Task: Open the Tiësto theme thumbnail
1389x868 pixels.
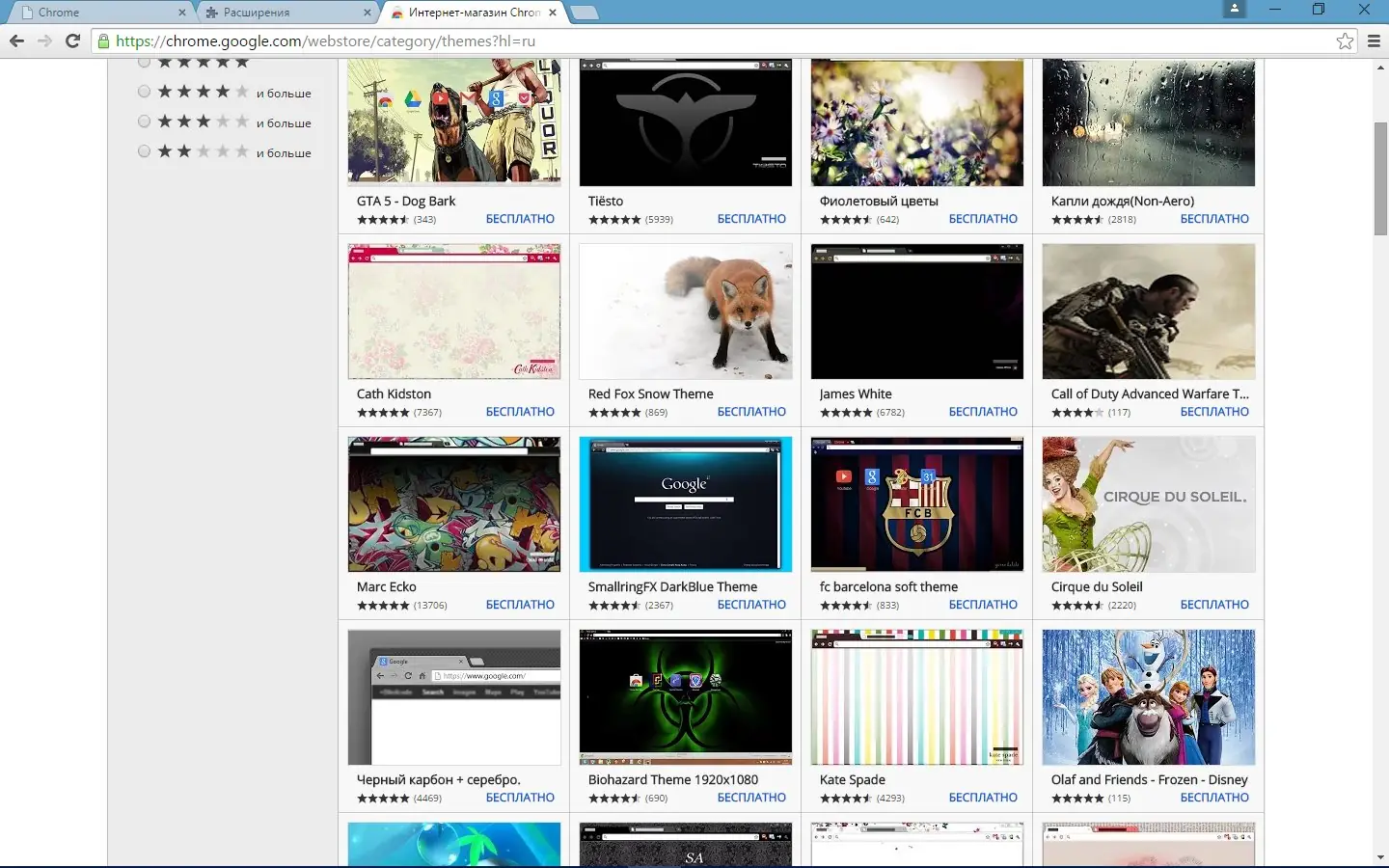Action: tap(686, 122)
